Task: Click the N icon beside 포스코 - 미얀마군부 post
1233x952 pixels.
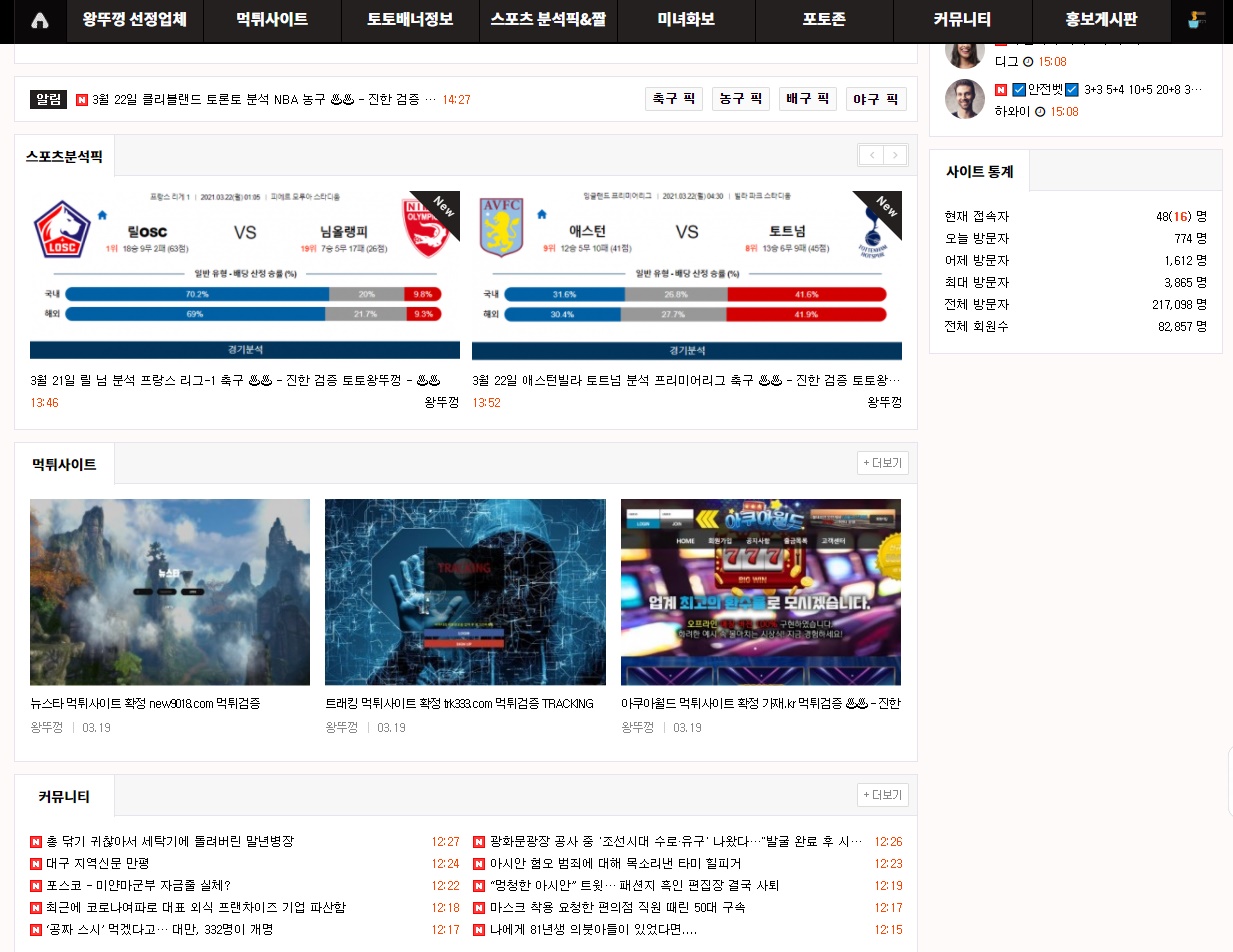Action: point(36,886)
